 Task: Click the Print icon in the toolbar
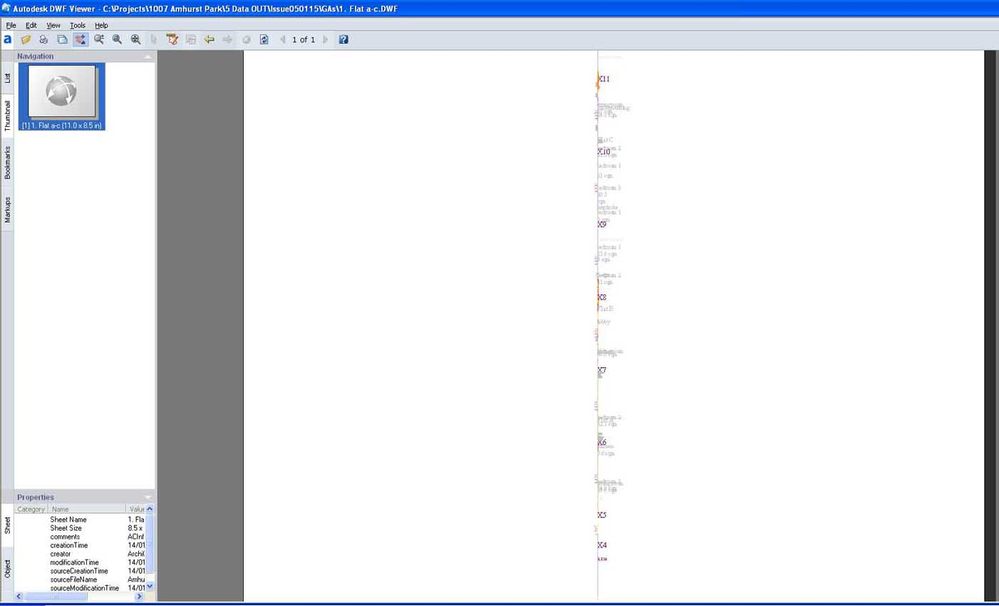pyautogui.click(x=43, y=40)
